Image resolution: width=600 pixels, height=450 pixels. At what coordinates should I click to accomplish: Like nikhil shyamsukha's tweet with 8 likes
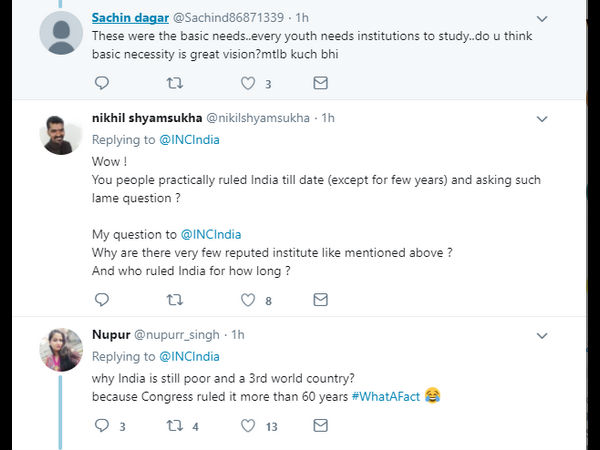pos(246,299)
